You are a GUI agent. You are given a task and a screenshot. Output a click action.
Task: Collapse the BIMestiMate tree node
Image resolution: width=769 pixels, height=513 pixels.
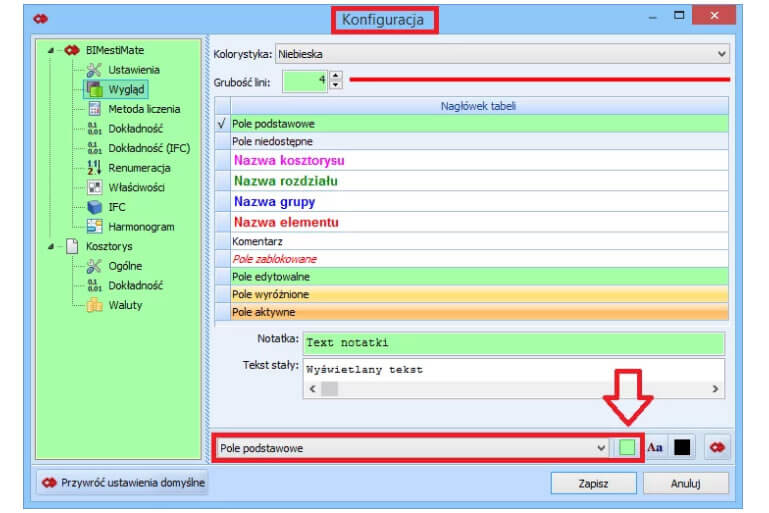tap(51, 51)
